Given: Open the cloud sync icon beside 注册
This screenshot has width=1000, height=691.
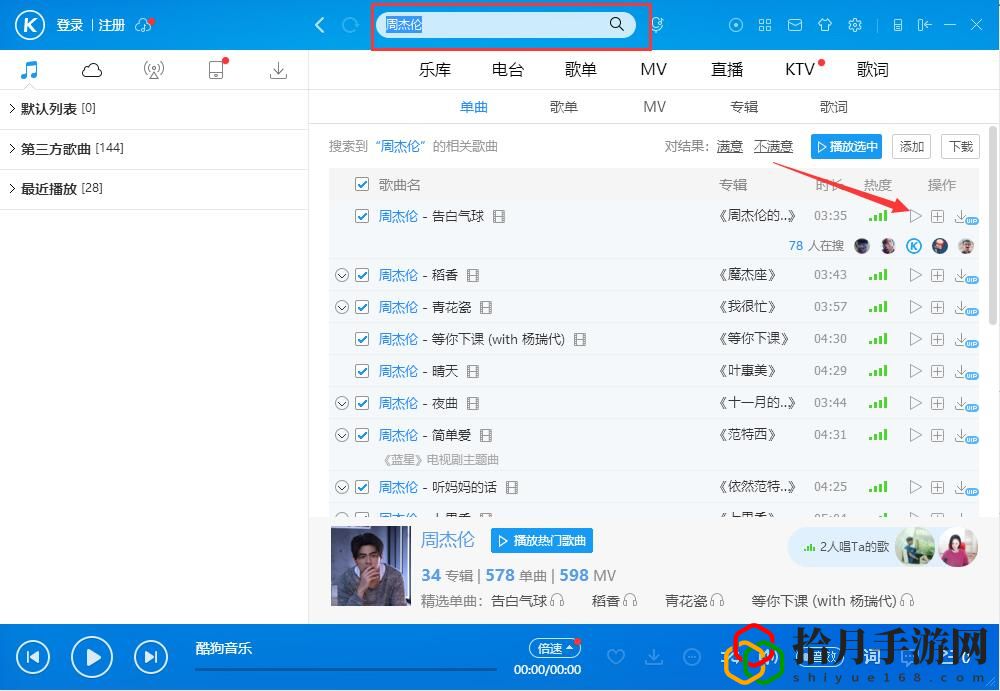Looking at the screenshot, I should point(144,25).
